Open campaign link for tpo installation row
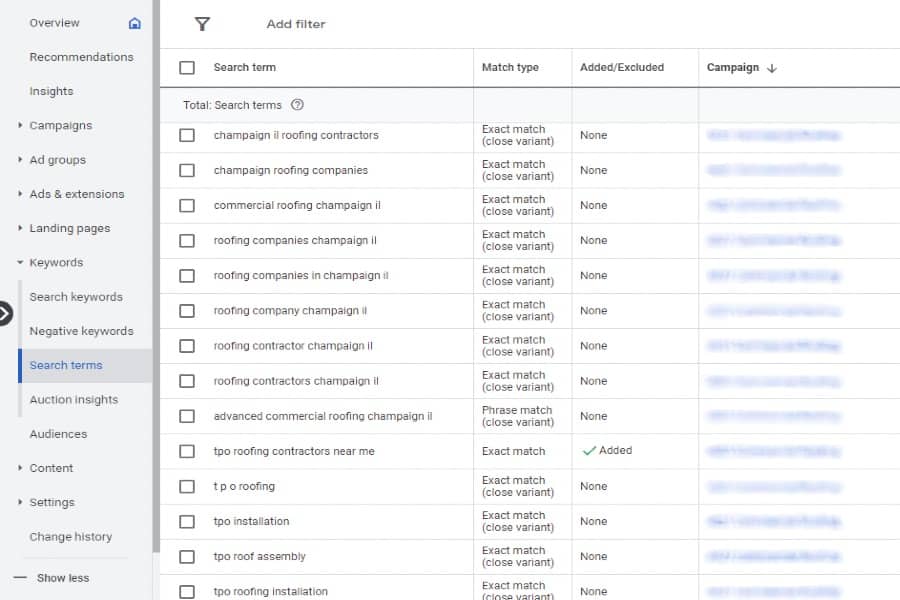Viewport: 900px width, 600px height. pos(774,521)
